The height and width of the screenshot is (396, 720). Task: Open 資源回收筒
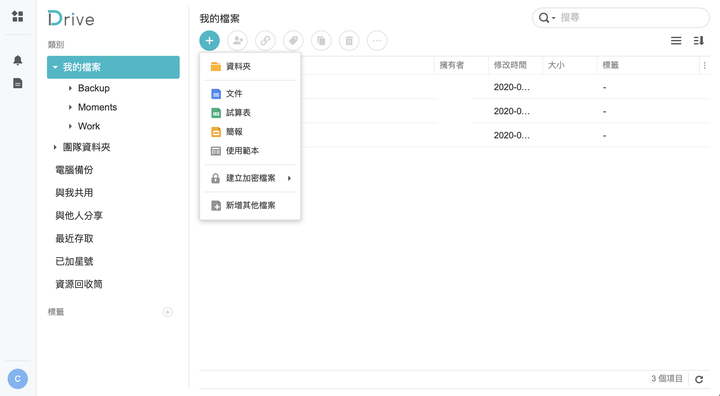click(x=79, y=284)
